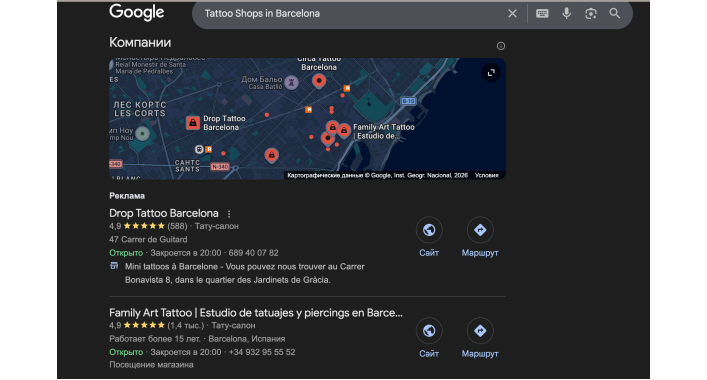Start voice search with the microphone icon
The height and width of the screenshot is (380, 707).
point(566,14)
